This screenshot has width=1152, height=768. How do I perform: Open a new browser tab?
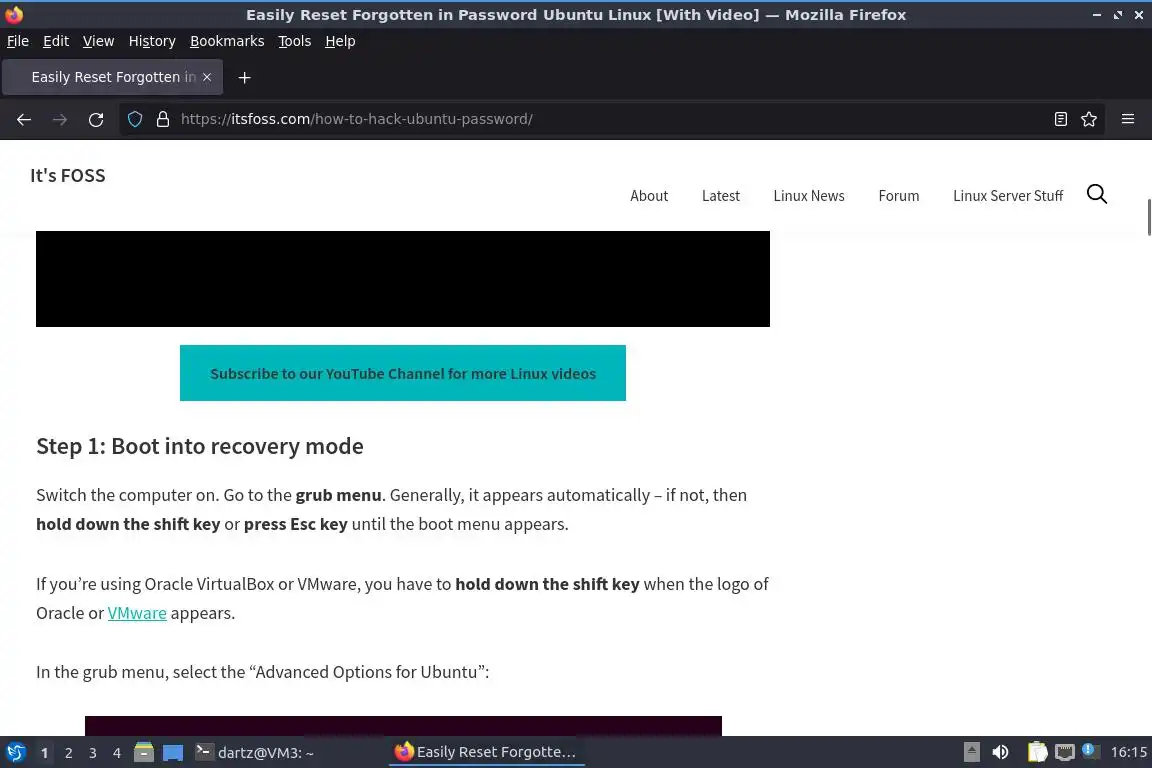[x=244, y=77]
